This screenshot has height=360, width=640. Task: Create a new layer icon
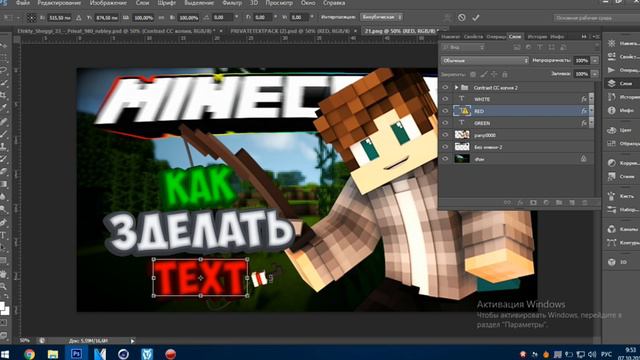[572, 202]
